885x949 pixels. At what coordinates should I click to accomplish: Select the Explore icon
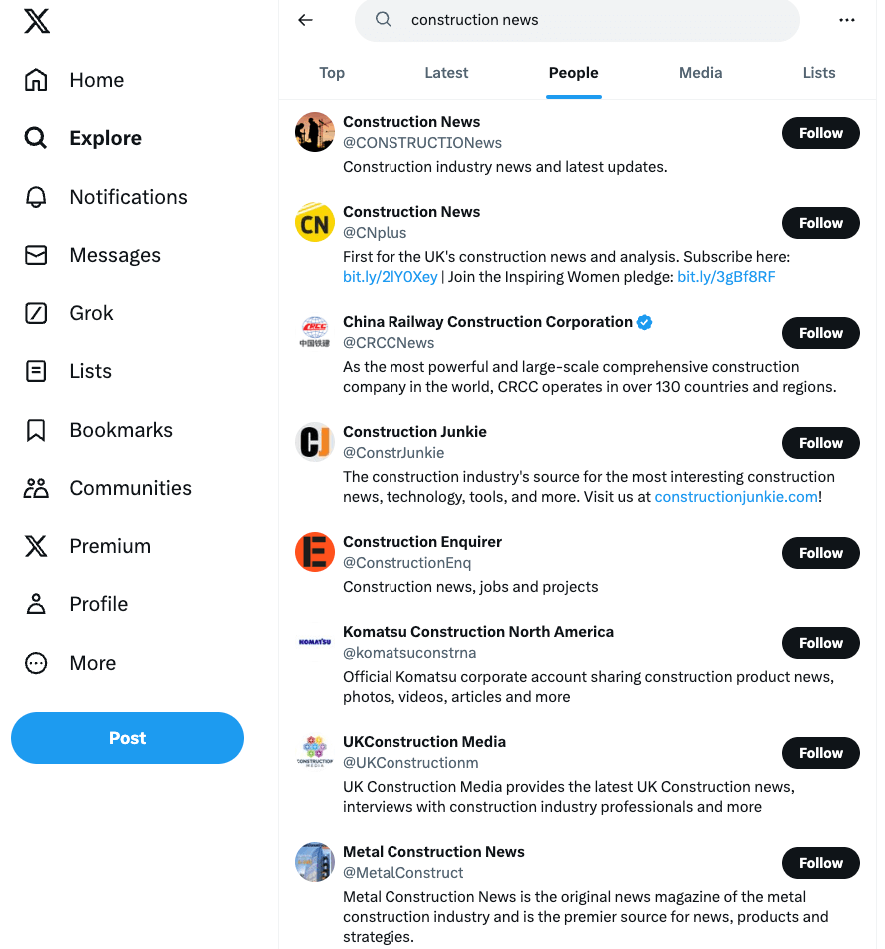coord(36,138)
